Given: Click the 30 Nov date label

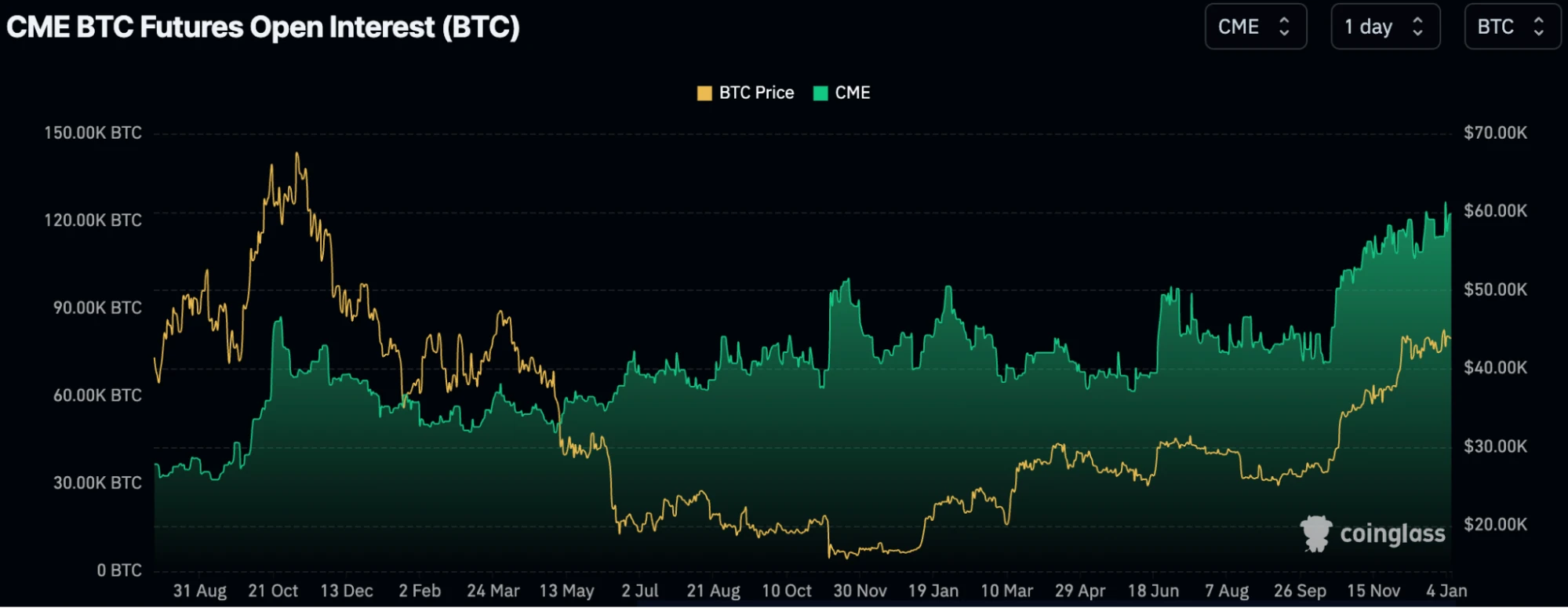Looking at the screenshot, I should (x=860, y=591).
